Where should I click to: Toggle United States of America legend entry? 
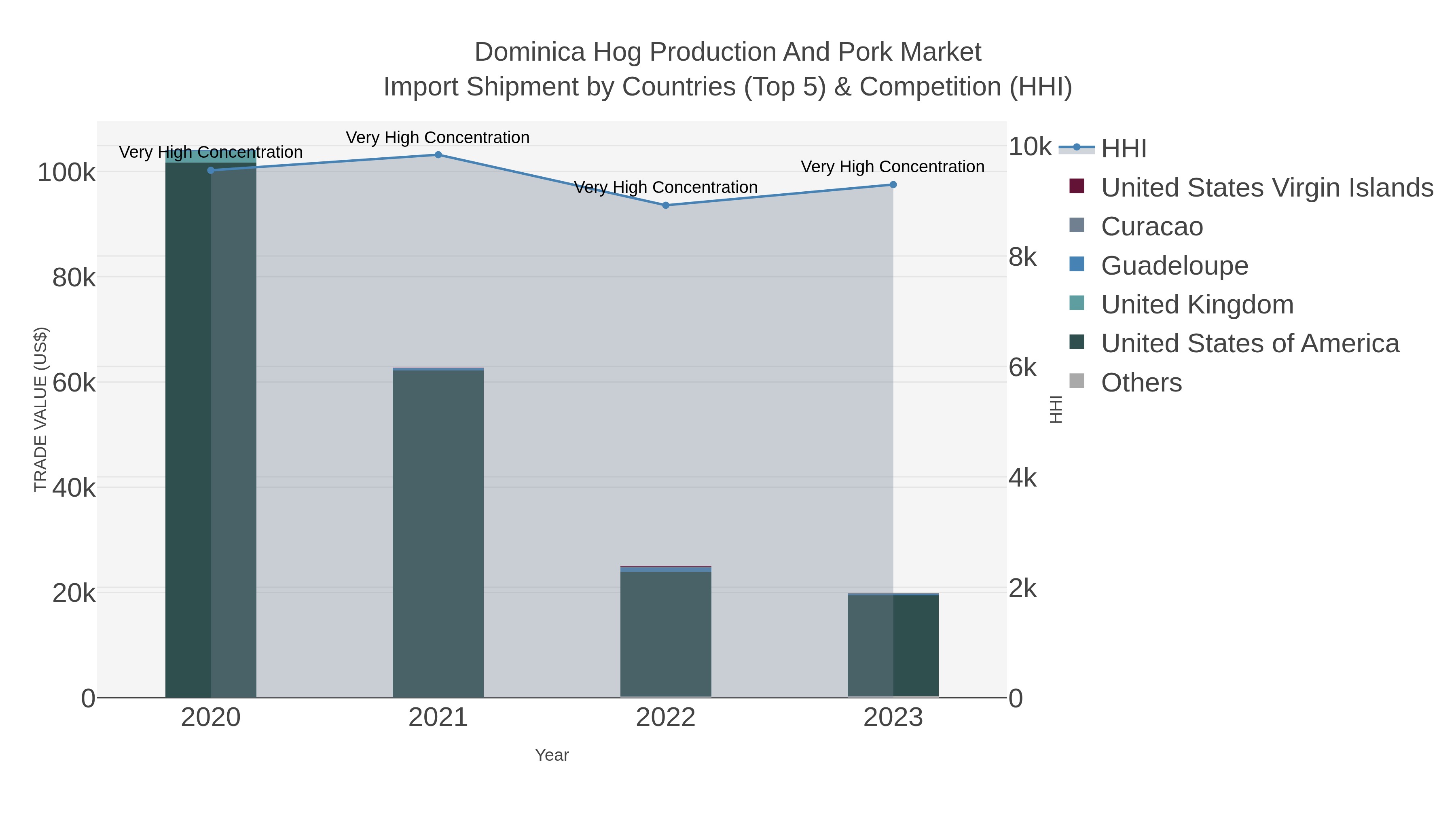pyautogui.click(x=1234, y=343)
